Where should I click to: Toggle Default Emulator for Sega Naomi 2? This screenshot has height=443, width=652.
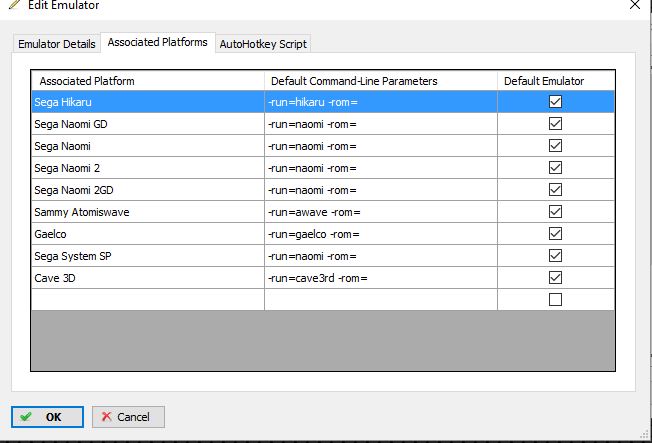click(556, 168)
